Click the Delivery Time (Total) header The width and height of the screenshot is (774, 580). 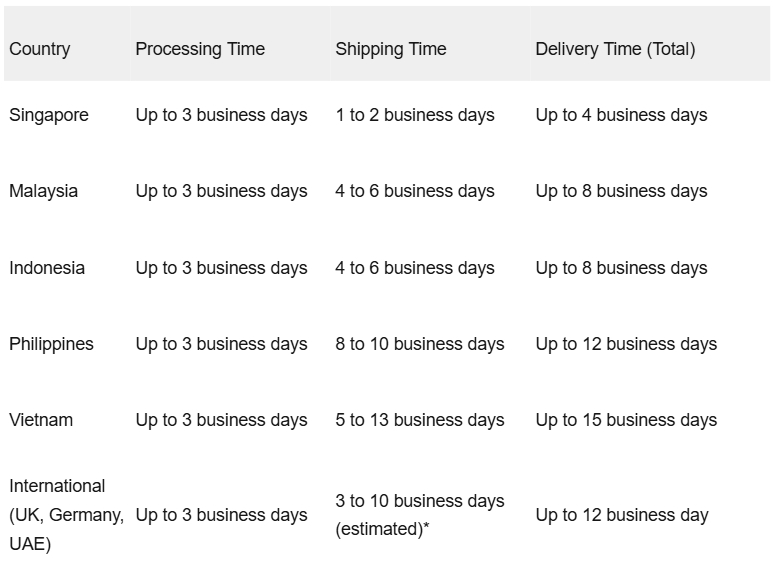(615, 49)
